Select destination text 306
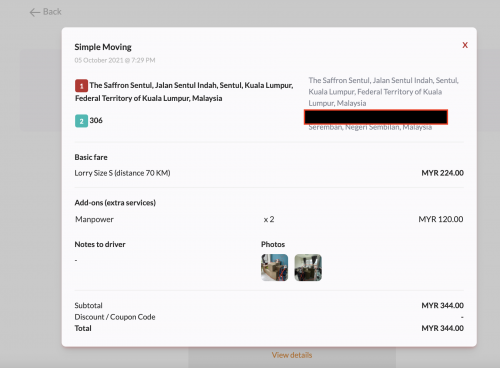The width and height of the screenshot is (500, 368). 96,120
